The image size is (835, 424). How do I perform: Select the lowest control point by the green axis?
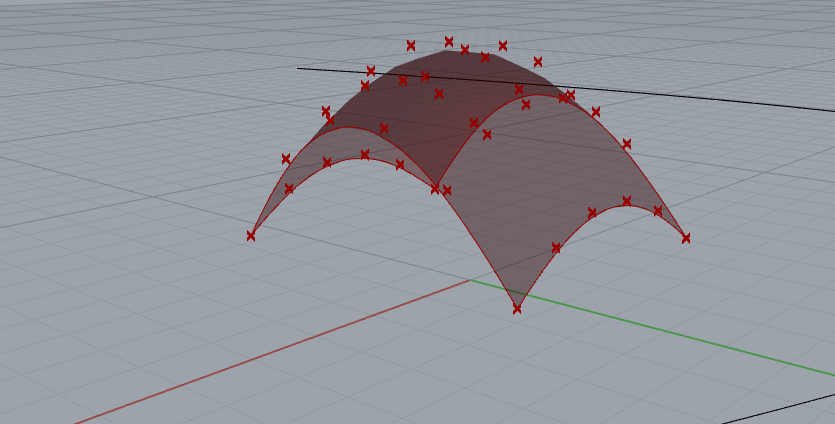coord(517,309)
